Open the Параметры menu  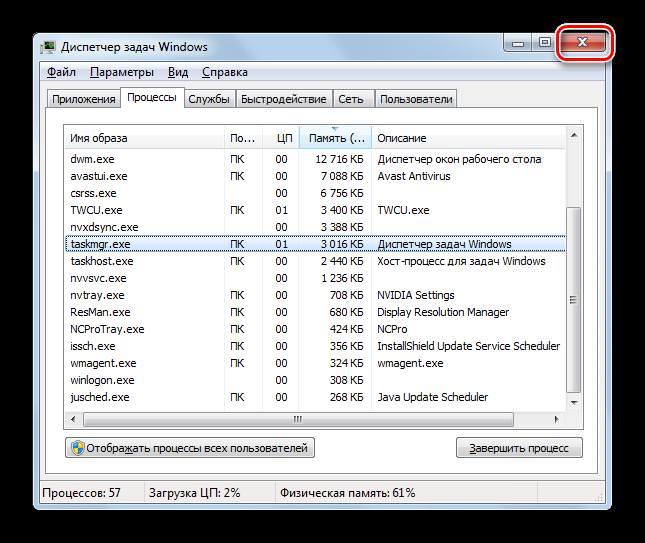[122, 72]
